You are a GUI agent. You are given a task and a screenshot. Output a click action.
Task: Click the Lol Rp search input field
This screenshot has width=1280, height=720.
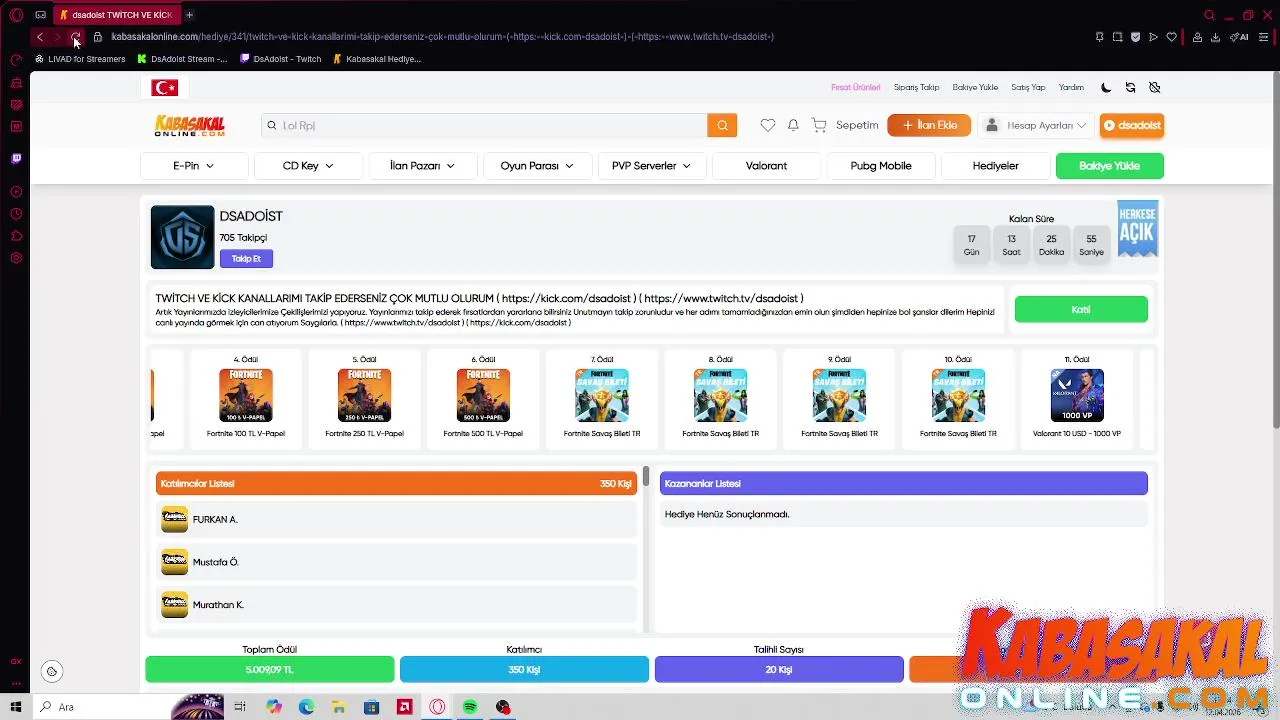coord(485,125)
